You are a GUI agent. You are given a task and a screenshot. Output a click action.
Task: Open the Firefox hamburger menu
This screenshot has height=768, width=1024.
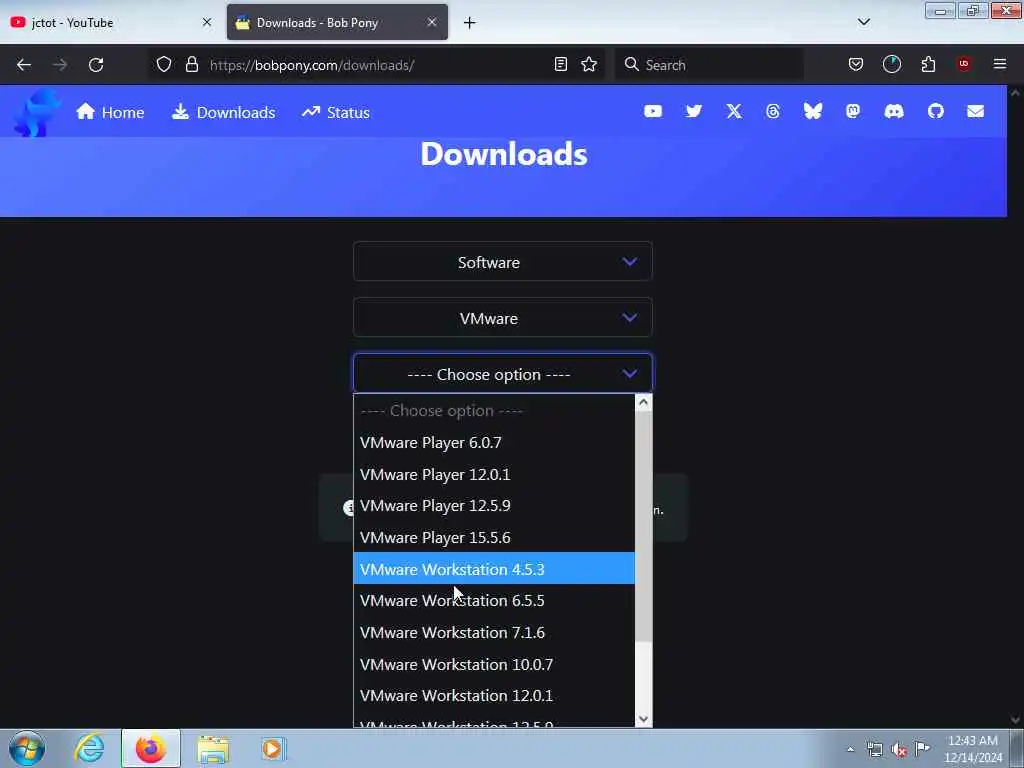pos(1000,64)
